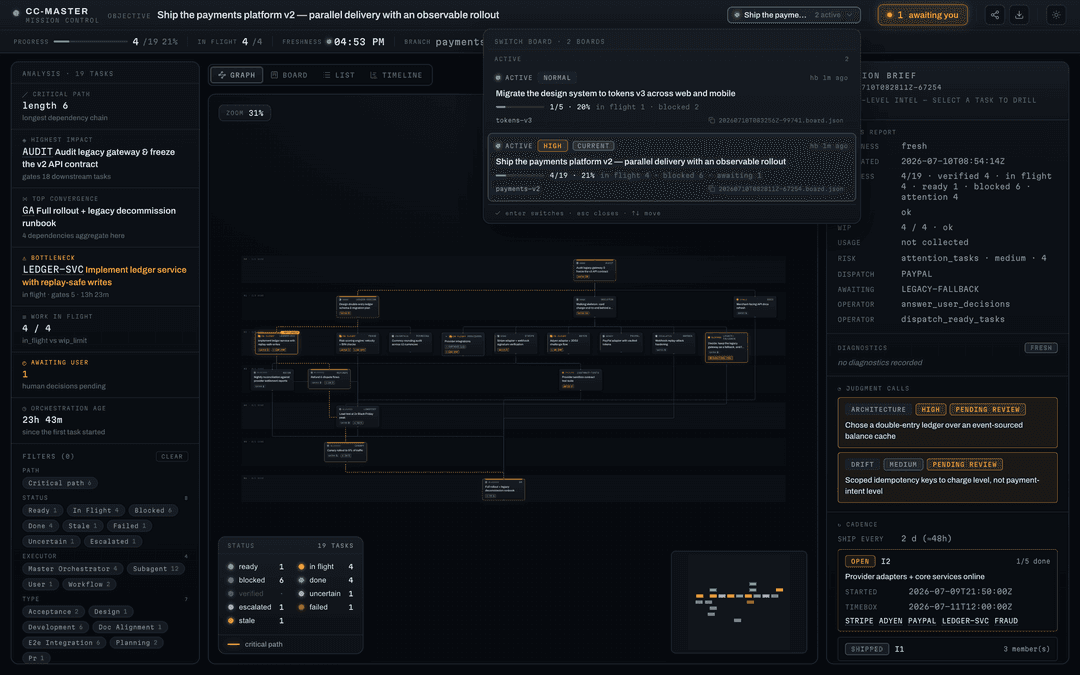Switch to the Timeline view tab
The image size is (1080, 675).
(x=396, y=75)
